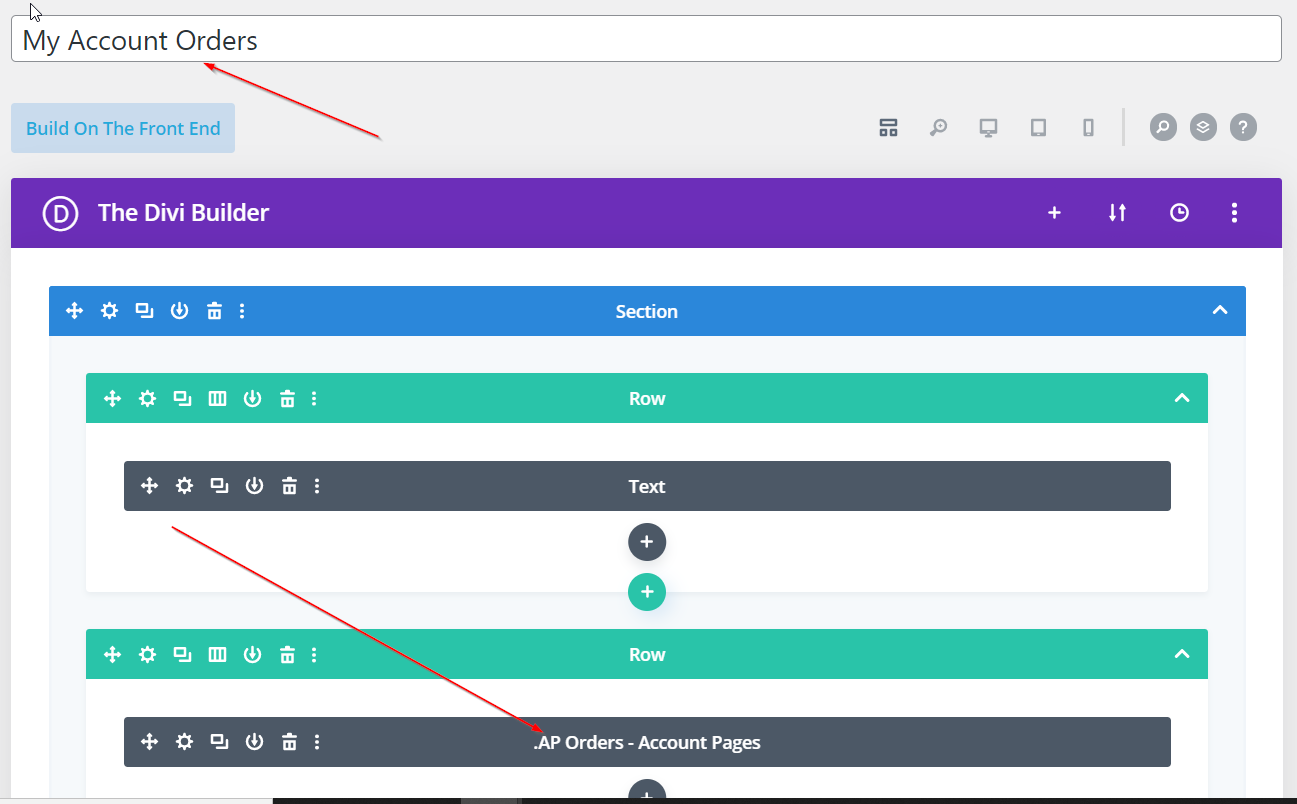Image resolution: width=1297 pixels, height=804 pixels.
Task: Collapse the Section with chevron
Action: (1219, 310)
